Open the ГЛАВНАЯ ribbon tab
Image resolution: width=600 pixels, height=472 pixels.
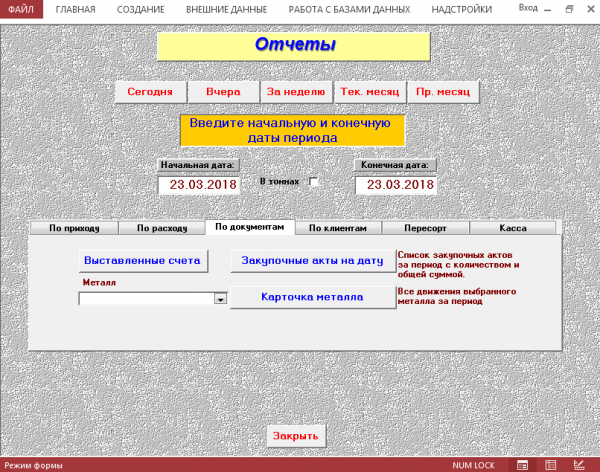pyautogui.click(x=75, y=9)
